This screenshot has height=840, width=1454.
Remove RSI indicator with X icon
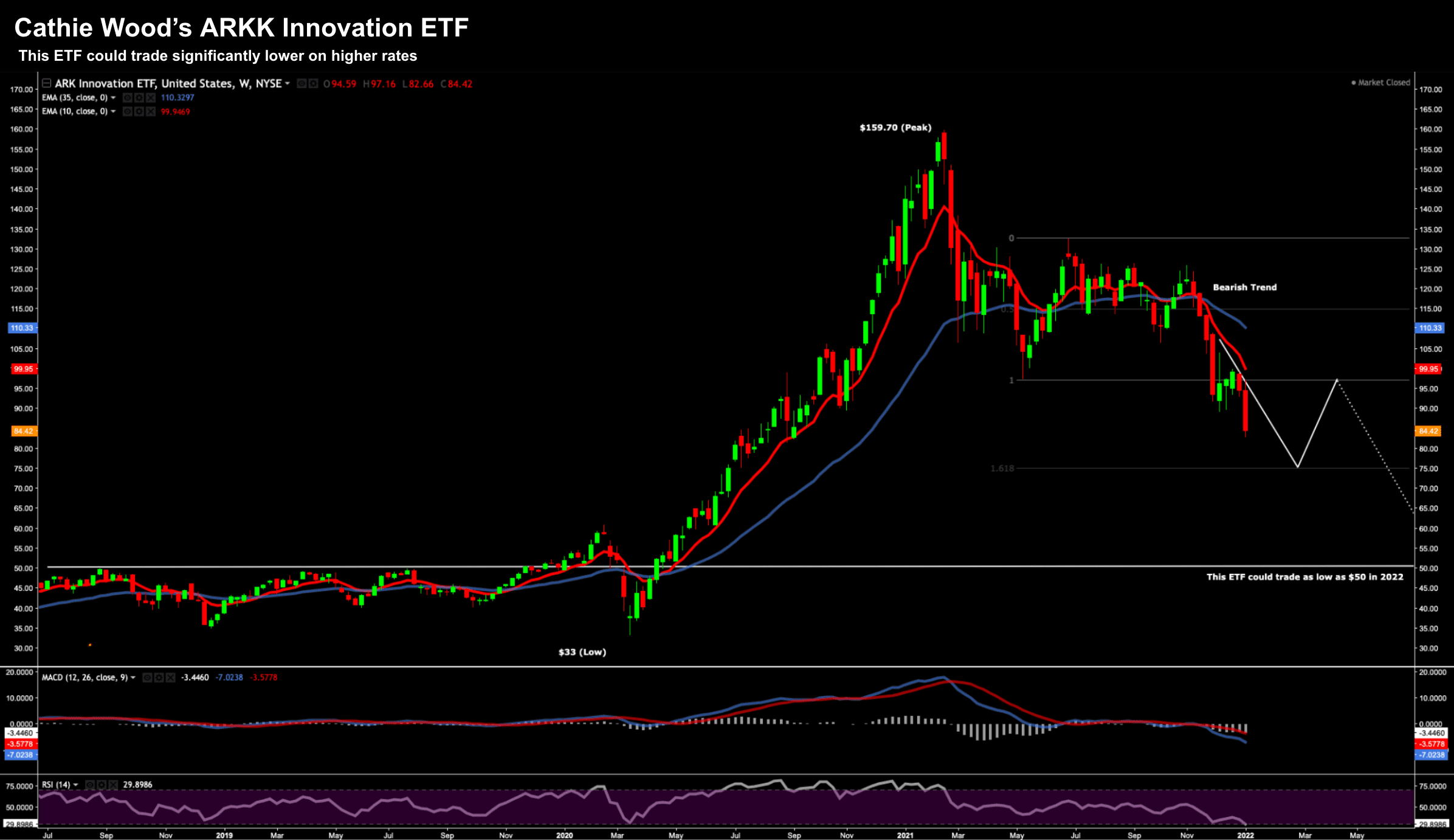tap(112, 785)
